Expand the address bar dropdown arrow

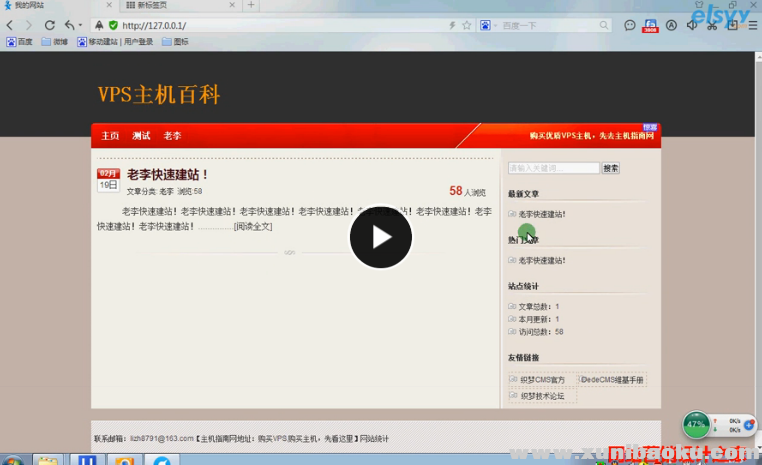453,25
